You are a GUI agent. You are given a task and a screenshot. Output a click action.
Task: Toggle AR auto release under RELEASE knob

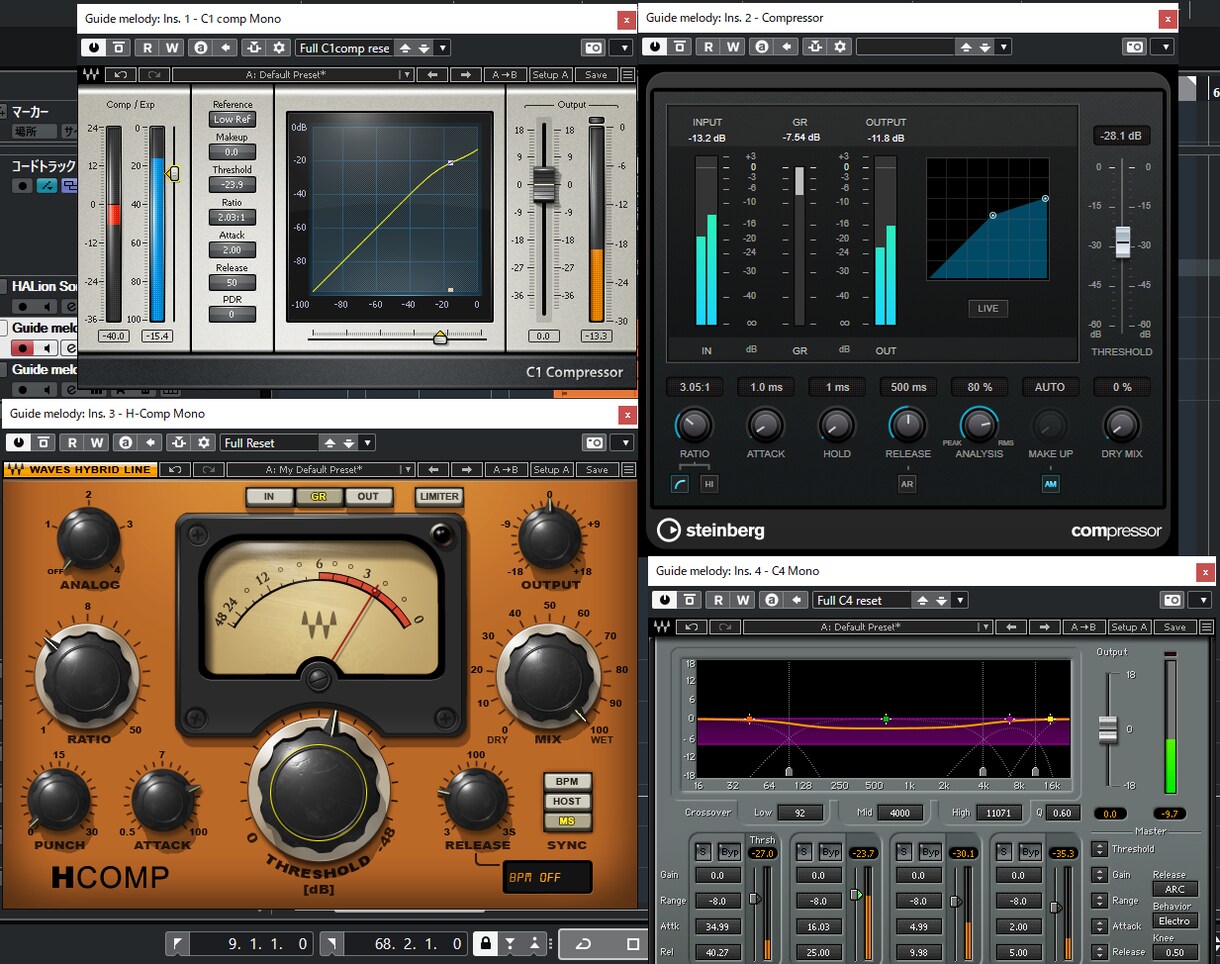(x=907, y=484)
